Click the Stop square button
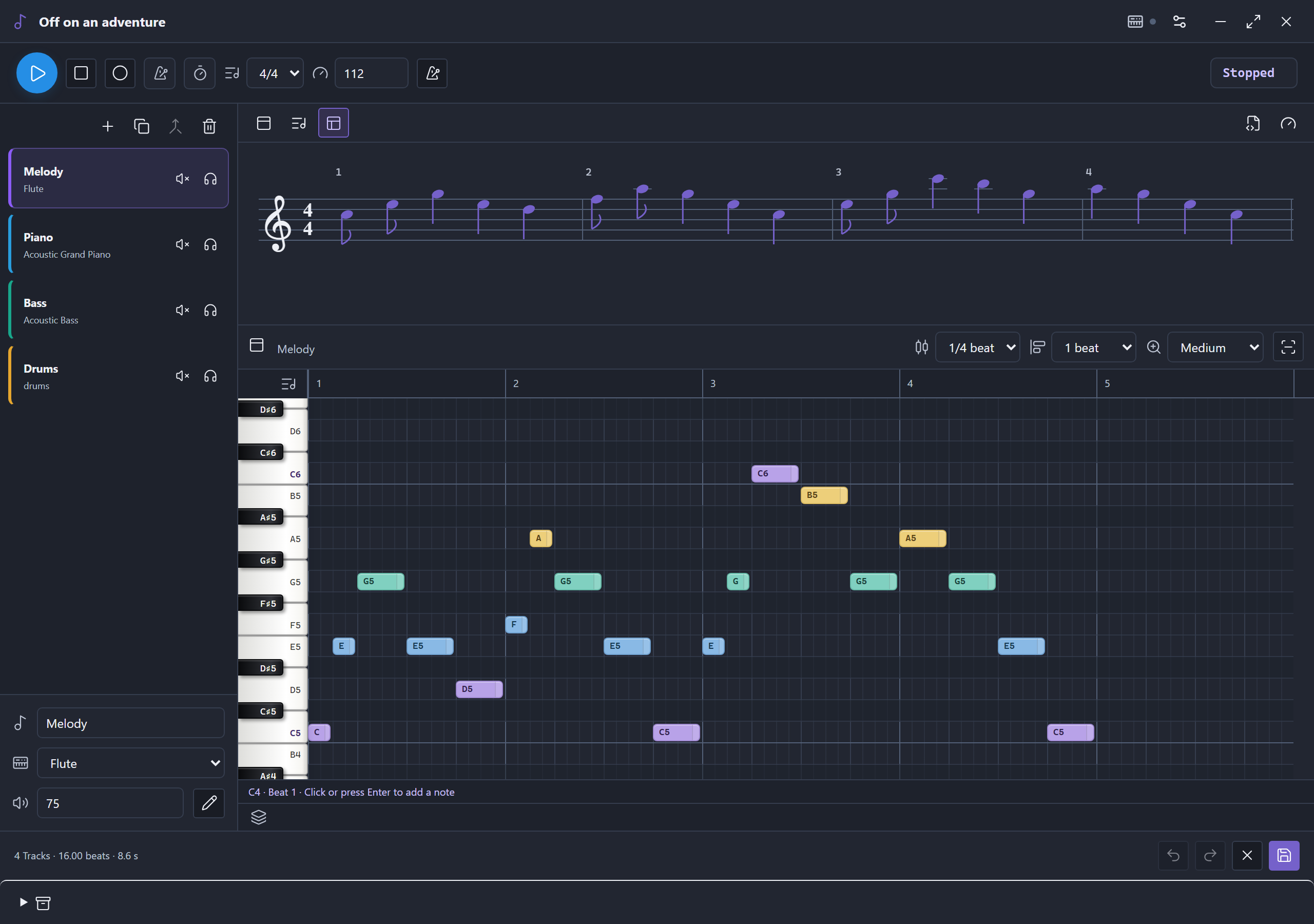The height and width of the screenshot is (924, 1314). tap(81, 73)
